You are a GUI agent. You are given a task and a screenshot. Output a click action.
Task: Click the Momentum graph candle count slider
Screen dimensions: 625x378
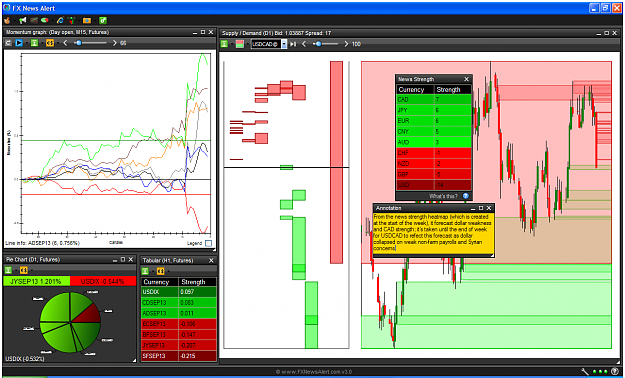tap(90, 43)
